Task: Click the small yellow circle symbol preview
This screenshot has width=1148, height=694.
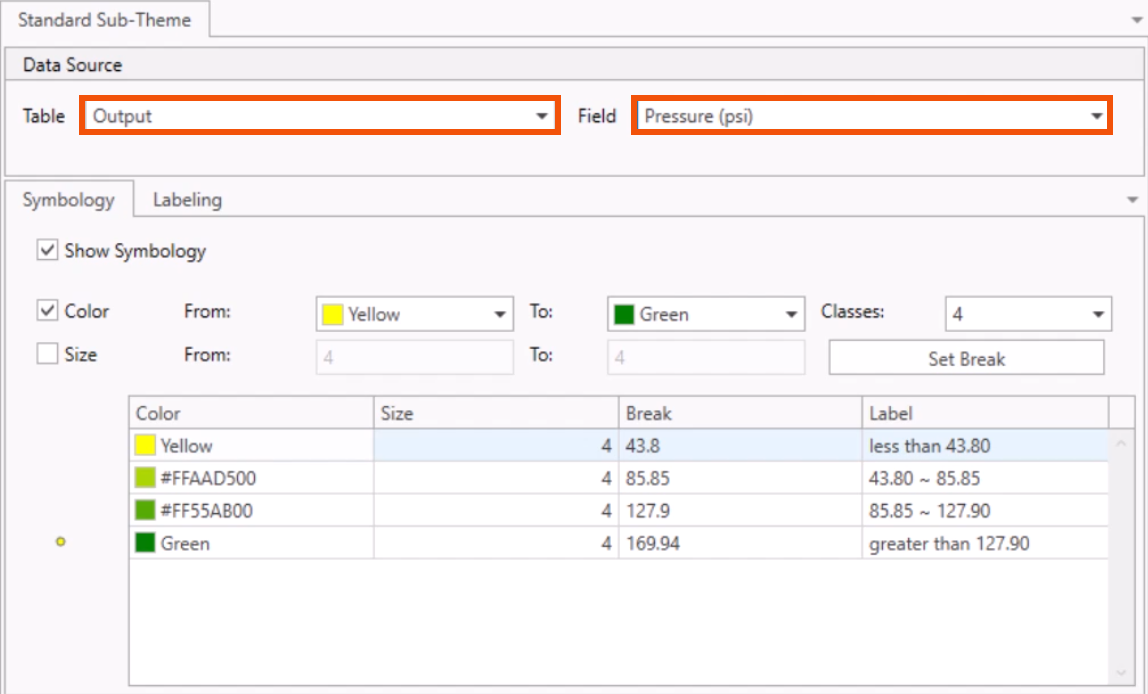Action: point(61,541)
